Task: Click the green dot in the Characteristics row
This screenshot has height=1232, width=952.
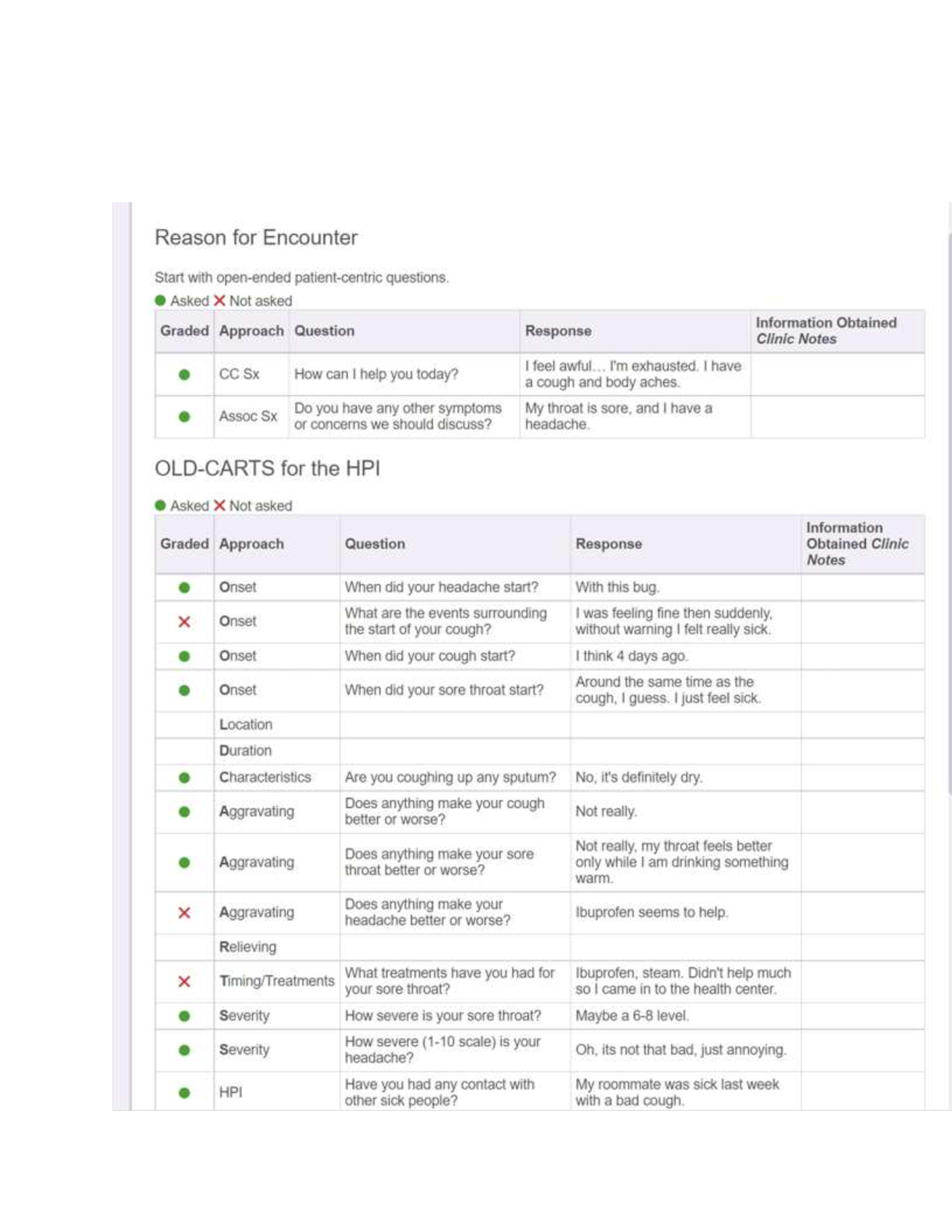Action: pyautogui.click(x=184, y=778)
